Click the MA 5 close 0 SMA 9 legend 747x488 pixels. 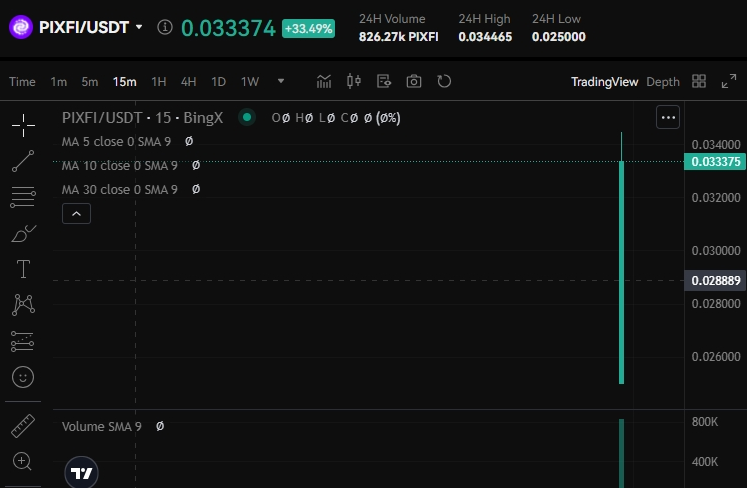[116, 142]
